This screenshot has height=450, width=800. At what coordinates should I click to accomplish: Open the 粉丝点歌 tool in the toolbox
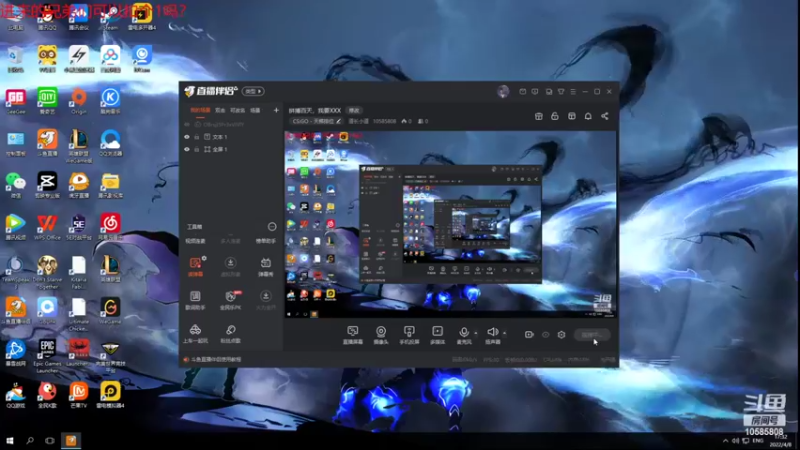click(x=231, y=334)
